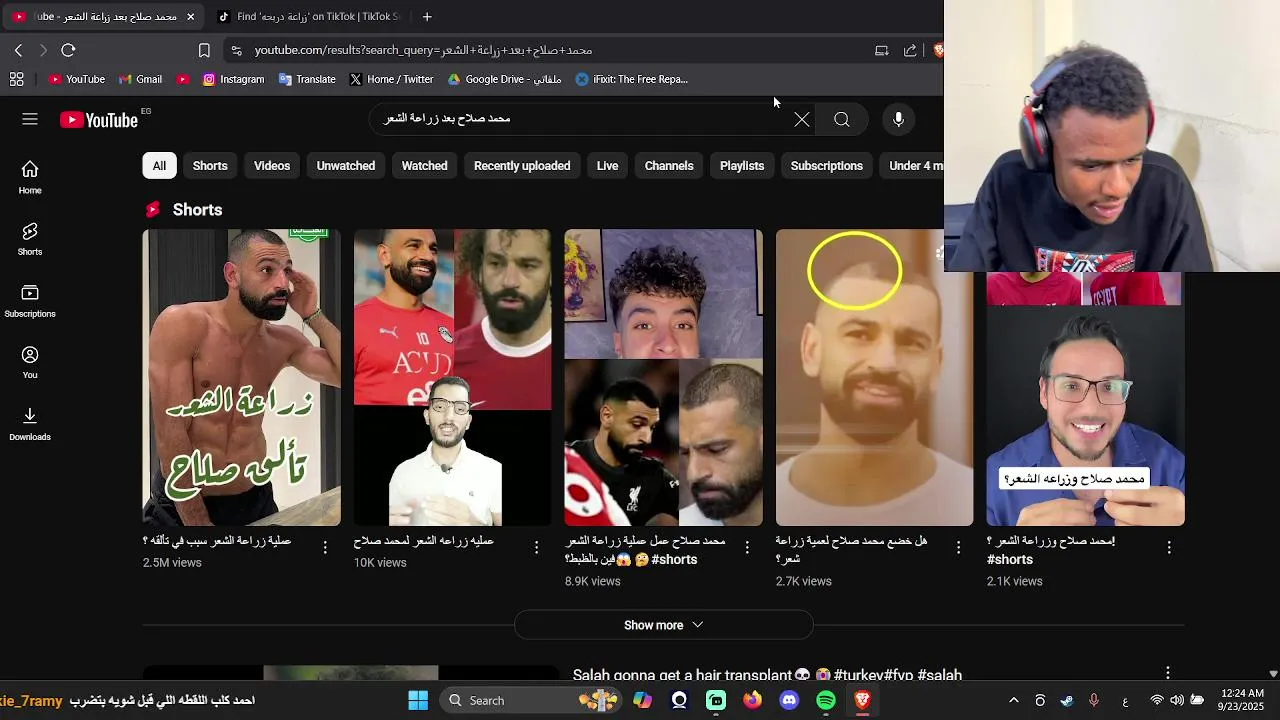Filter results by Videos chip
The image size is (1280, 720).
[272, 166]
